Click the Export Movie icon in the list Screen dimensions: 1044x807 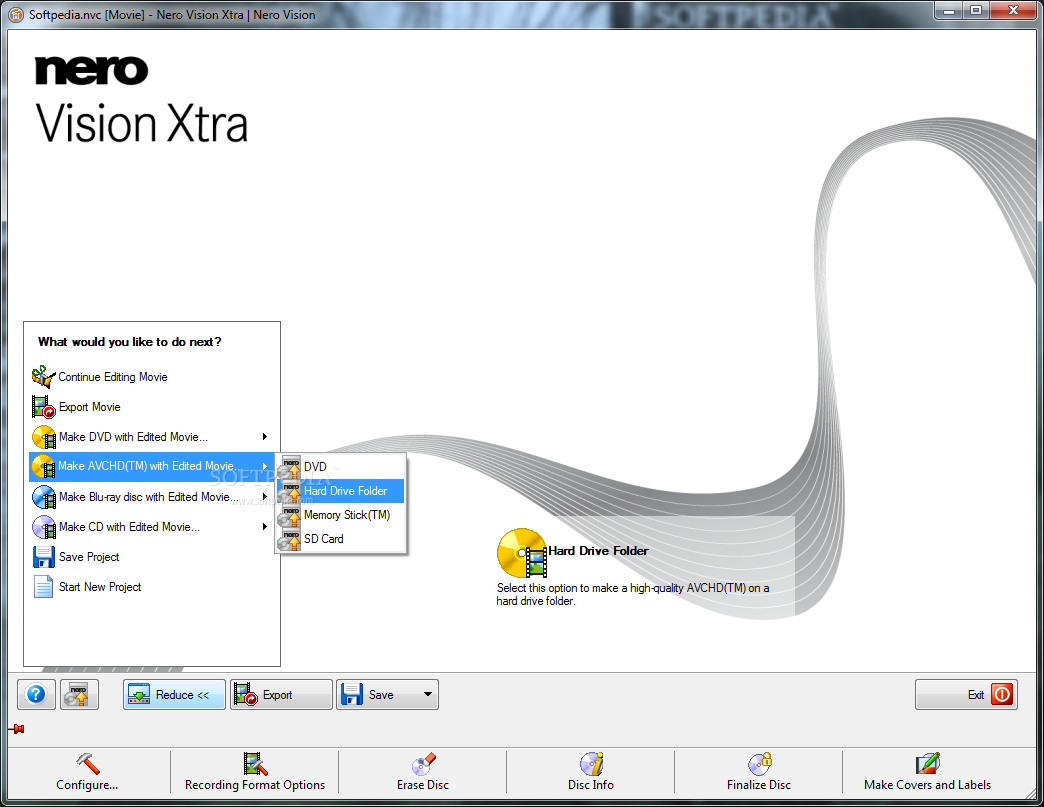43,407
